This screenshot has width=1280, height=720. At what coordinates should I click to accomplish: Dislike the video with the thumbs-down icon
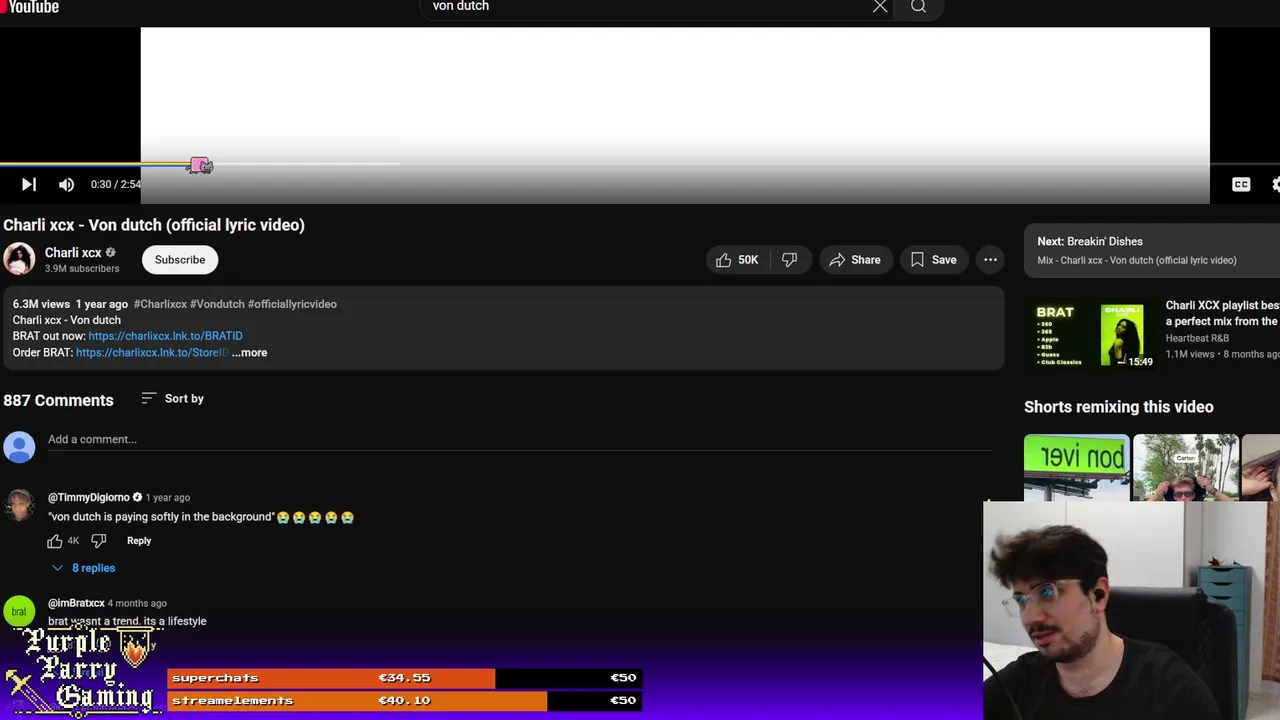[789, 260]
